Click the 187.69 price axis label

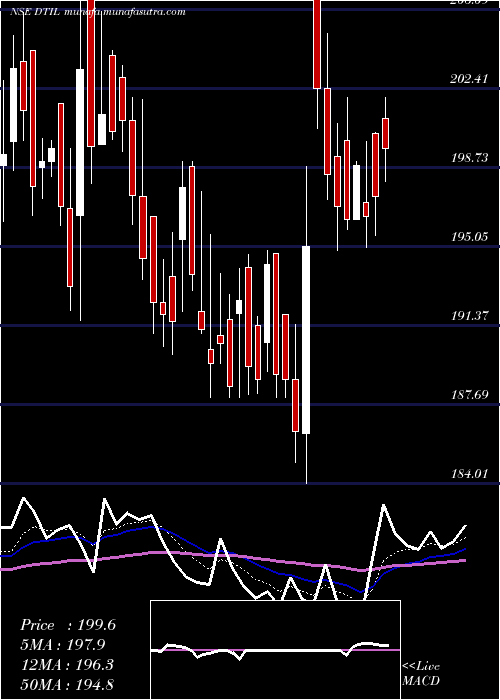tap(469, 395)
